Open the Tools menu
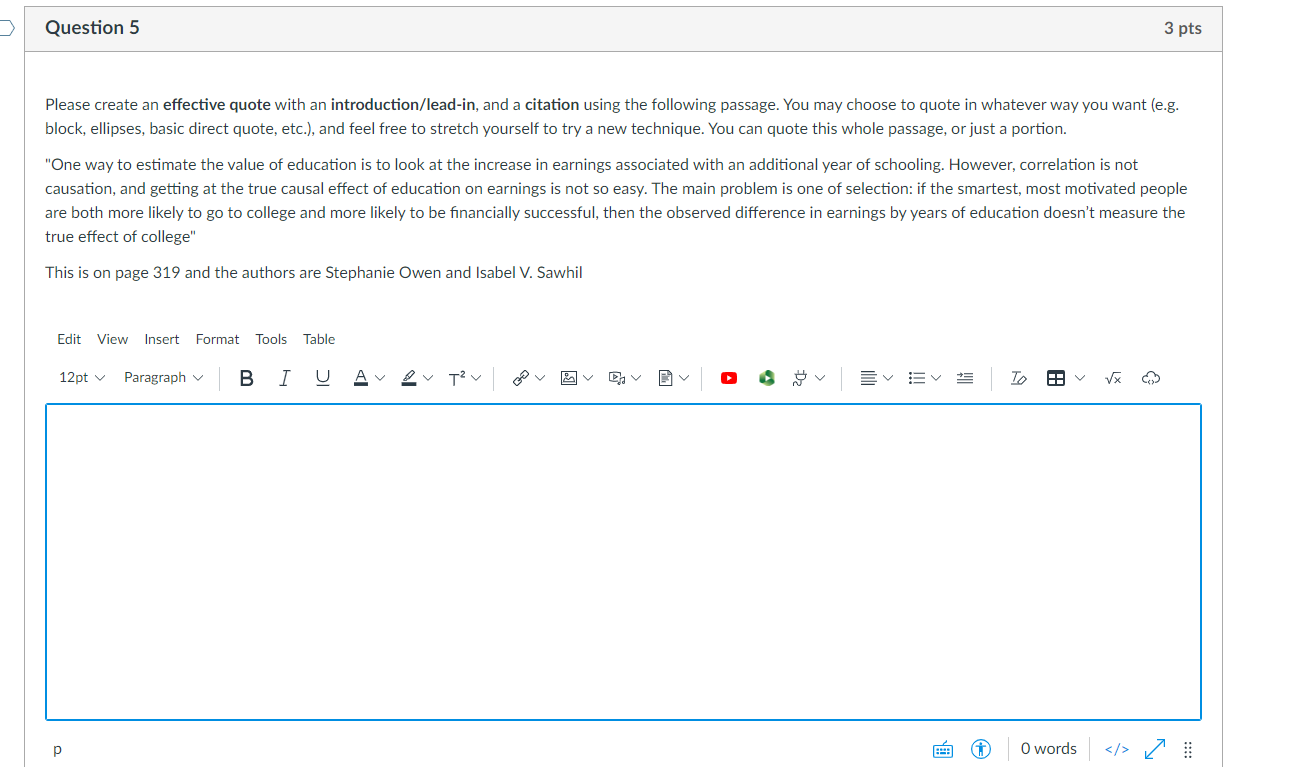This screenshot has height=767, width=1299. (x=271, y=339)
